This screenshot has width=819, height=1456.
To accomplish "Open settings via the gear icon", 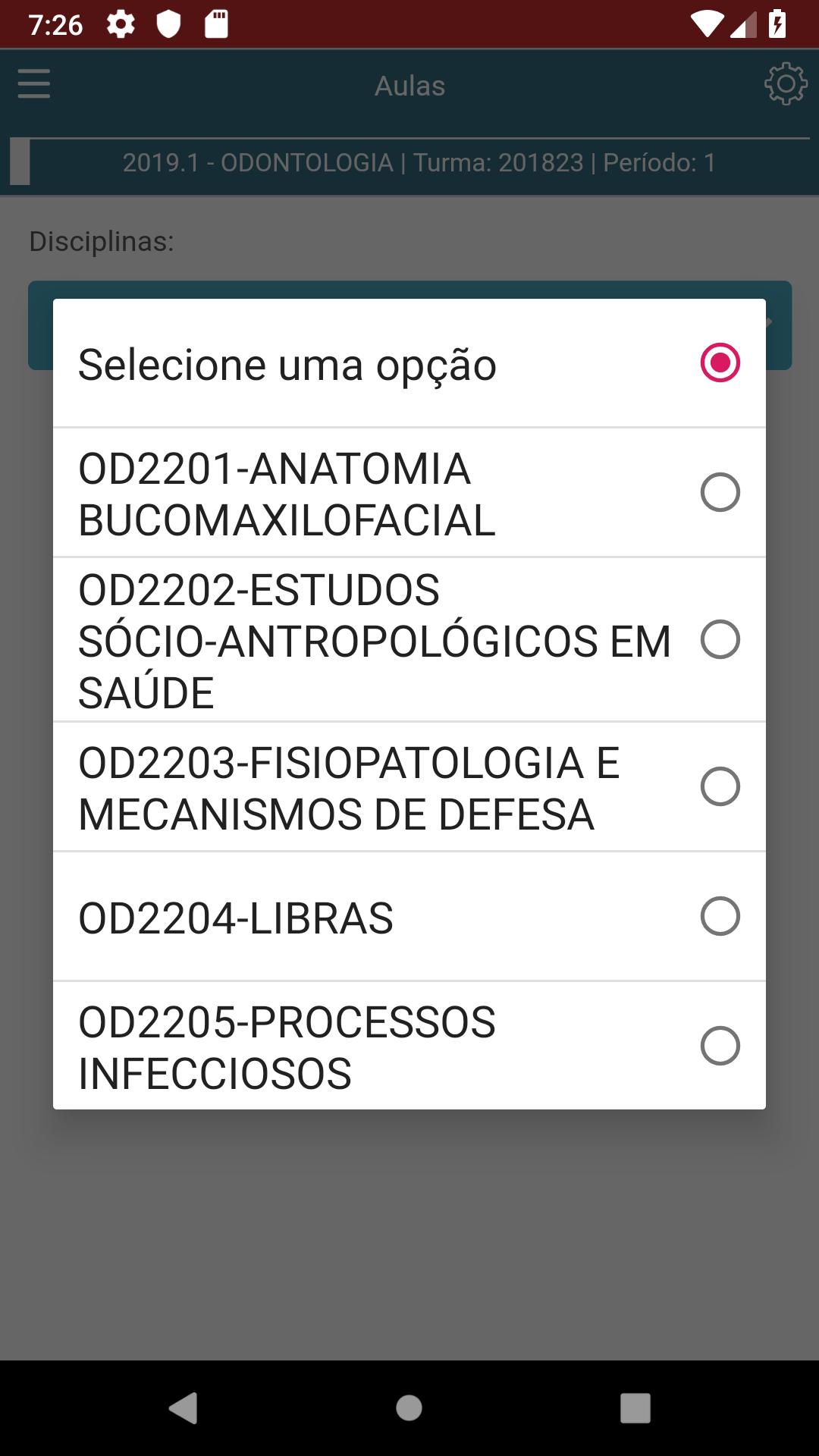I will click(x=786, y=84).
